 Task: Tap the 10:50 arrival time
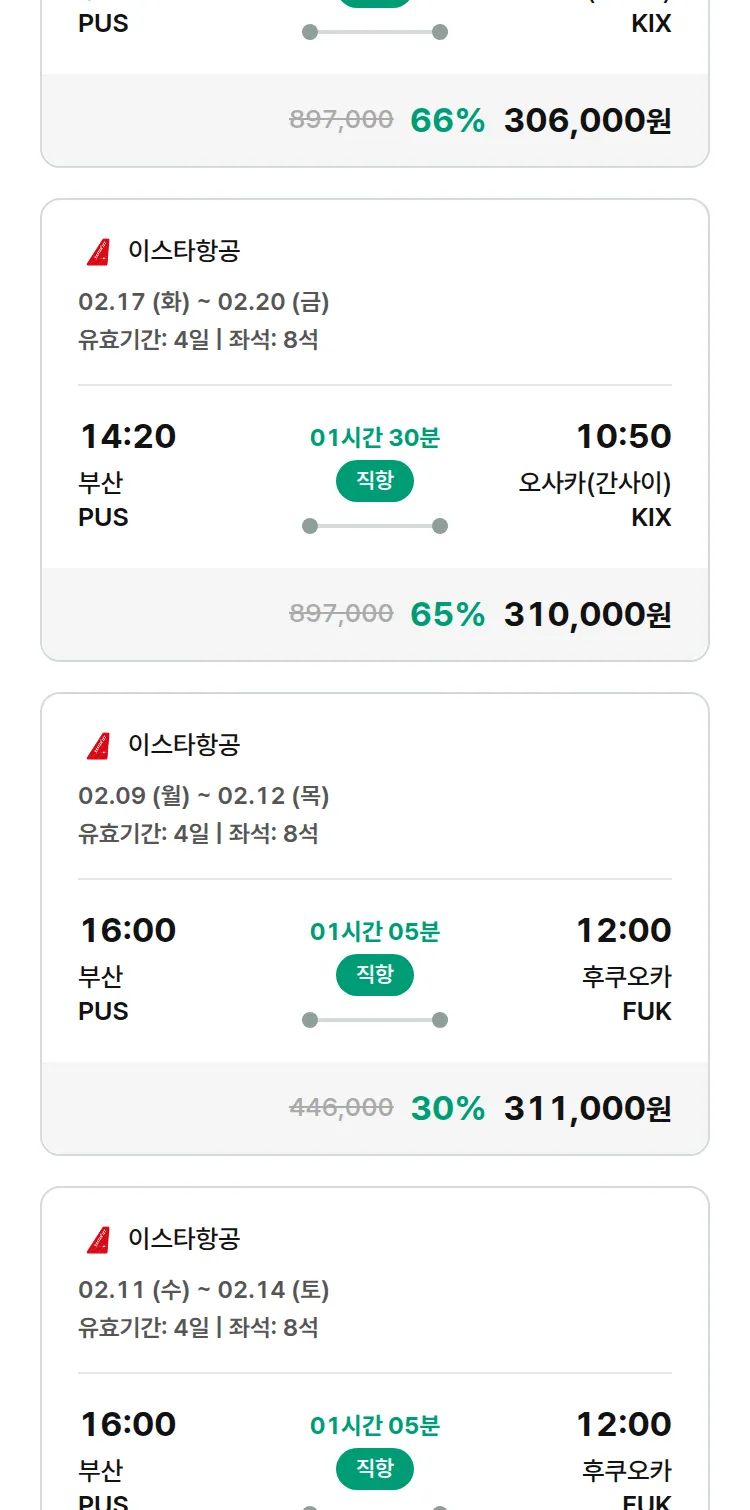tap(623, 436)
